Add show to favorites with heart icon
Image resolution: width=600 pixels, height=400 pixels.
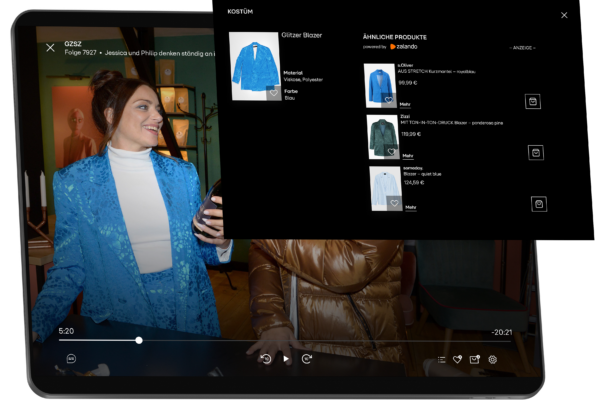(x=458, y=360)
